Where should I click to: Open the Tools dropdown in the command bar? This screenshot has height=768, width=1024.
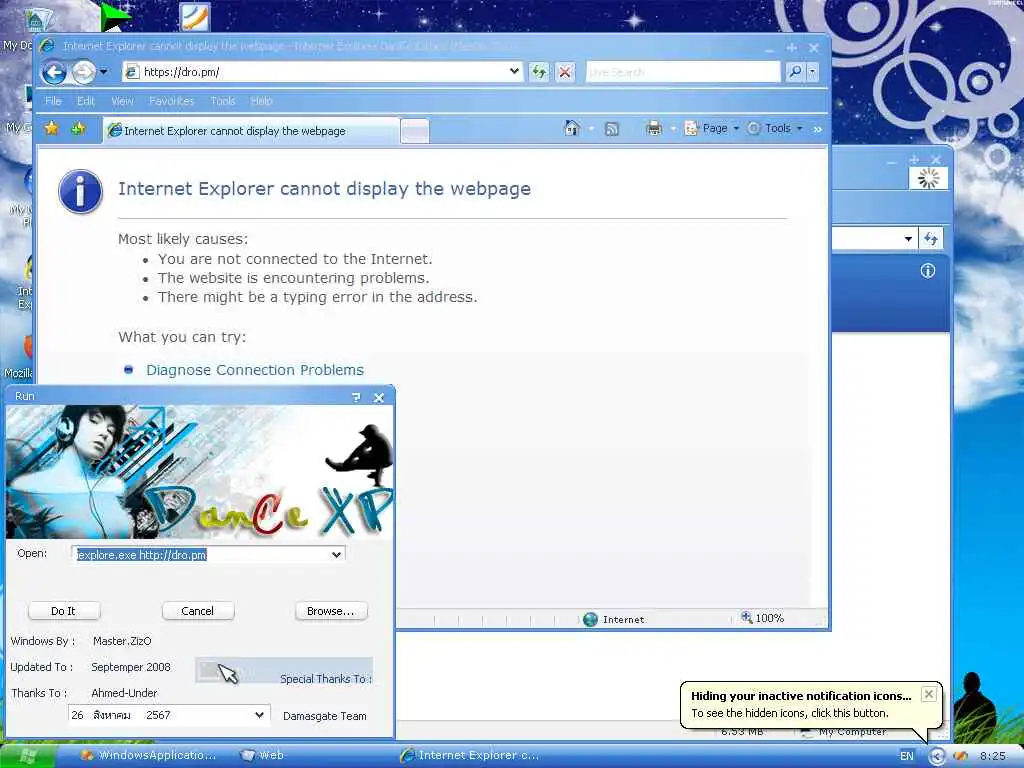(775, 129)
